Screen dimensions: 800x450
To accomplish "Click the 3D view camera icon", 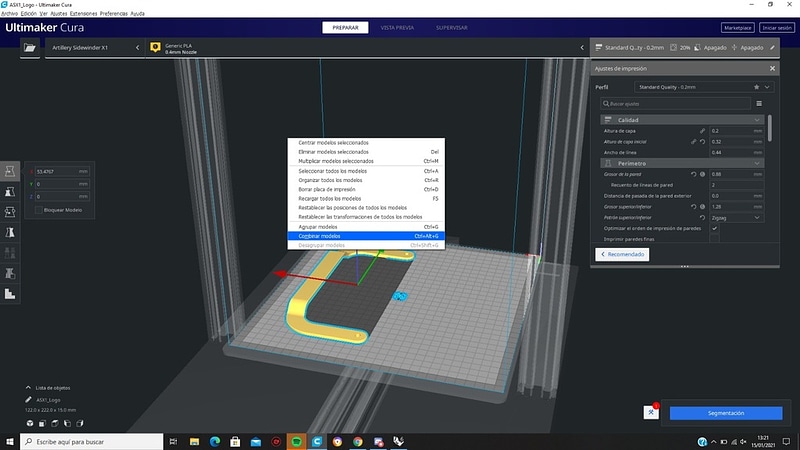I will tap(30, 423).
